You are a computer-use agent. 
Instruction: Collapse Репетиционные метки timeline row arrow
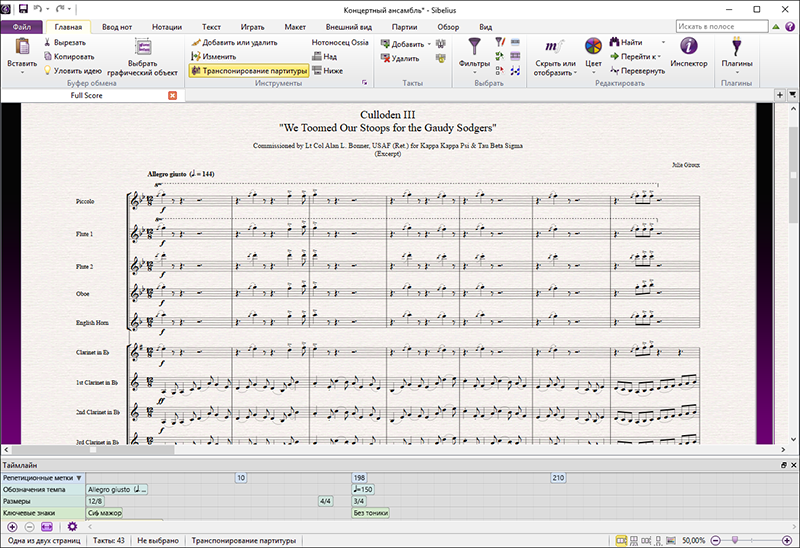tap(79, 478)
